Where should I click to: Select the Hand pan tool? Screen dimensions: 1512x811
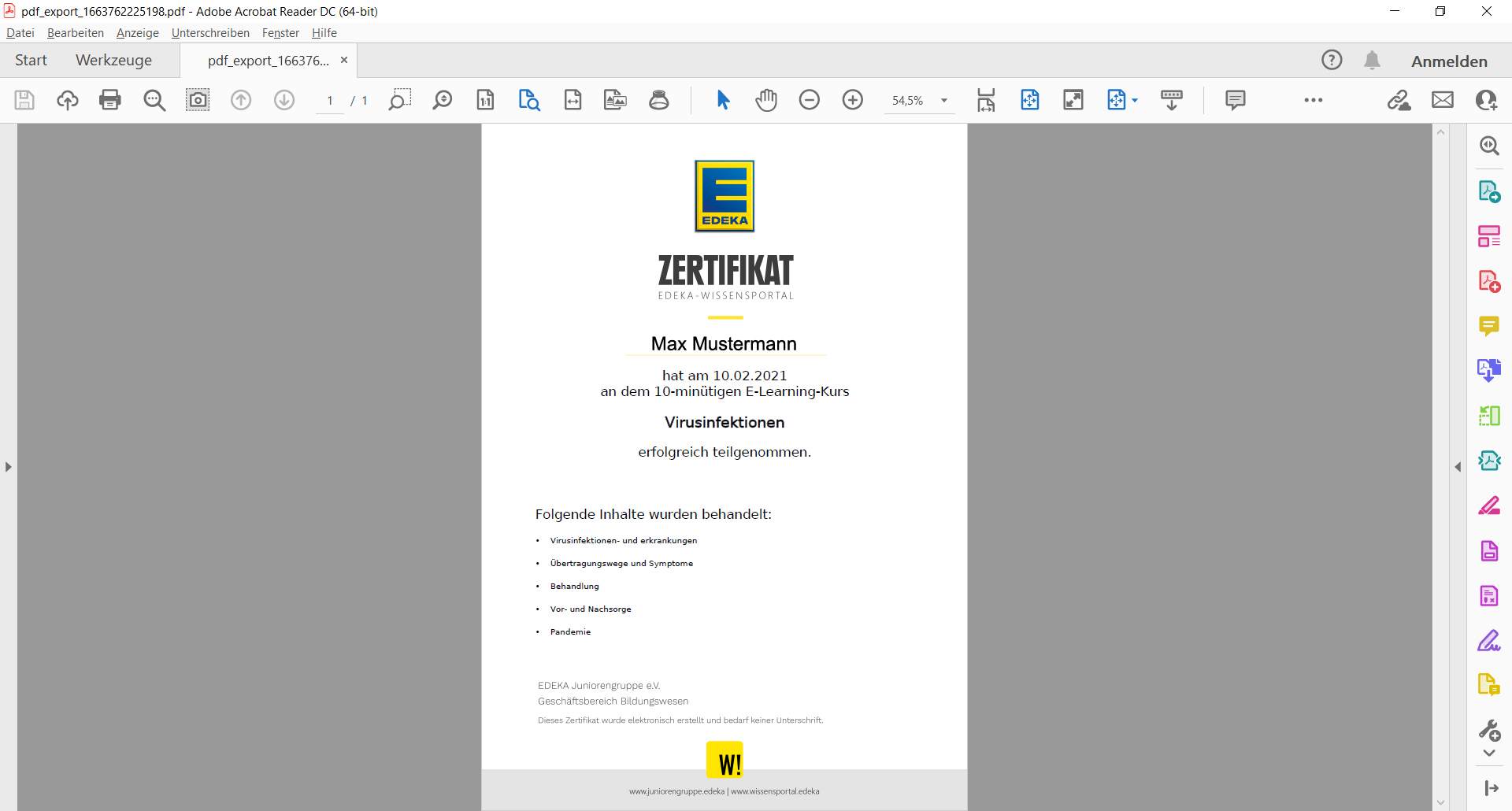[766, 100]
